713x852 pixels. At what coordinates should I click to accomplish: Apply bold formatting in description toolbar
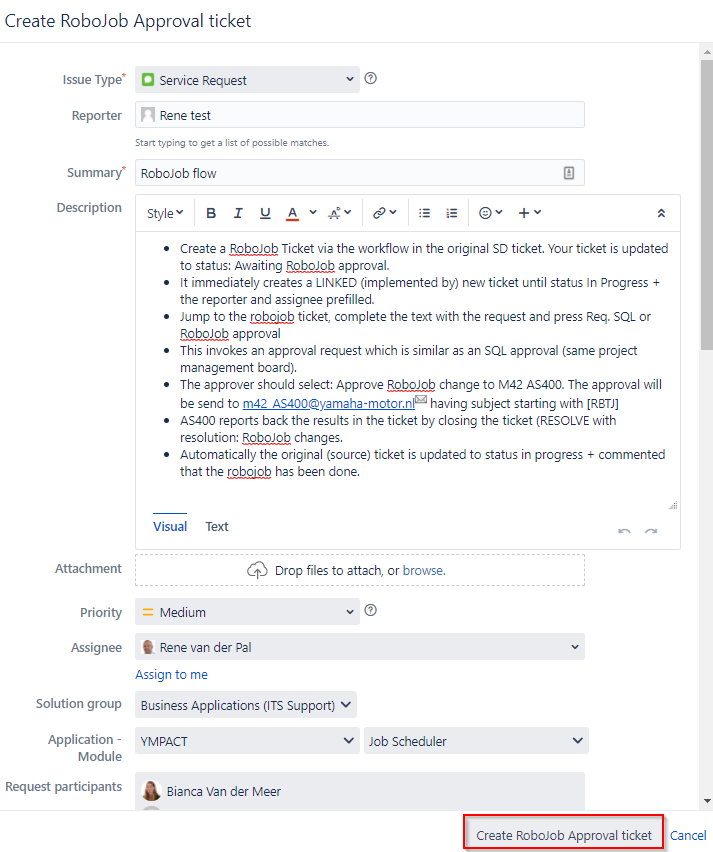(211, 213)
